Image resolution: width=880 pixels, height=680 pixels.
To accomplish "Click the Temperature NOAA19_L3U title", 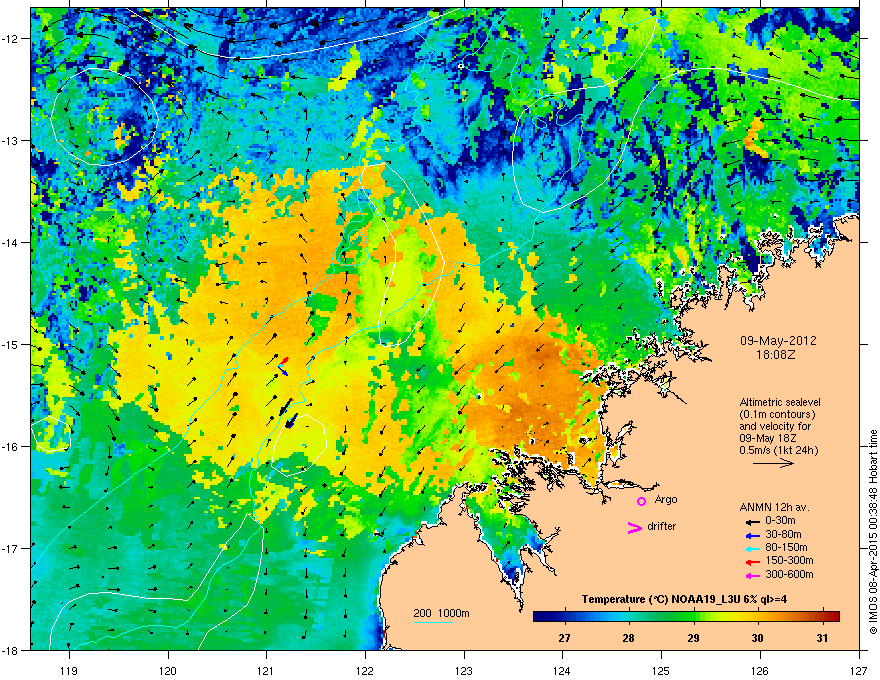I will 684,599.
